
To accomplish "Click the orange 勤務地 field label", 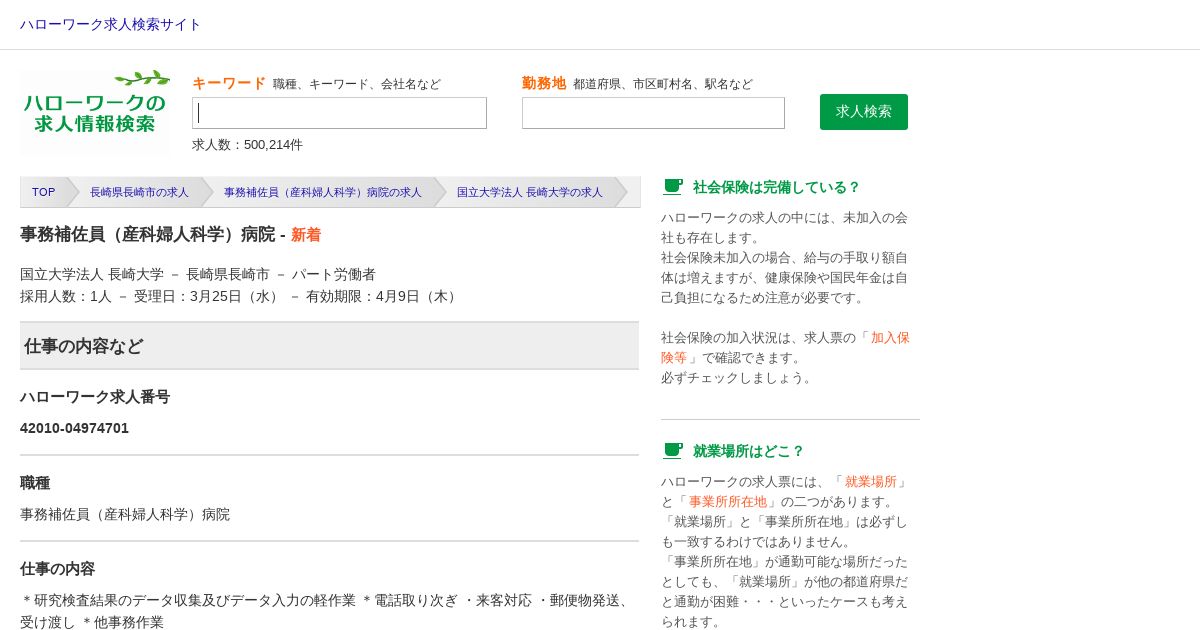I will tap(544, 83).
